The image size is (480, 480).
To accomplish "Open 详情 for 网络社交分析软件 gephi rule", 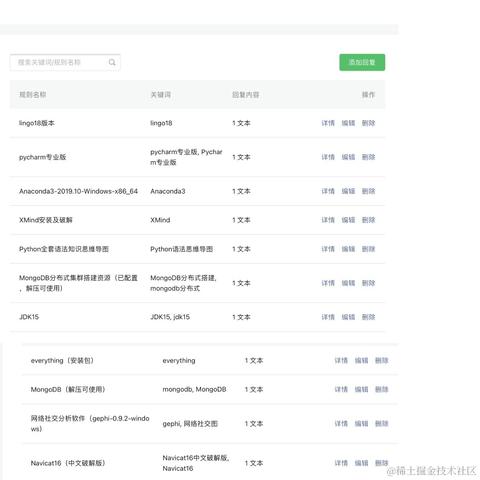I will (x=341, y=424).
